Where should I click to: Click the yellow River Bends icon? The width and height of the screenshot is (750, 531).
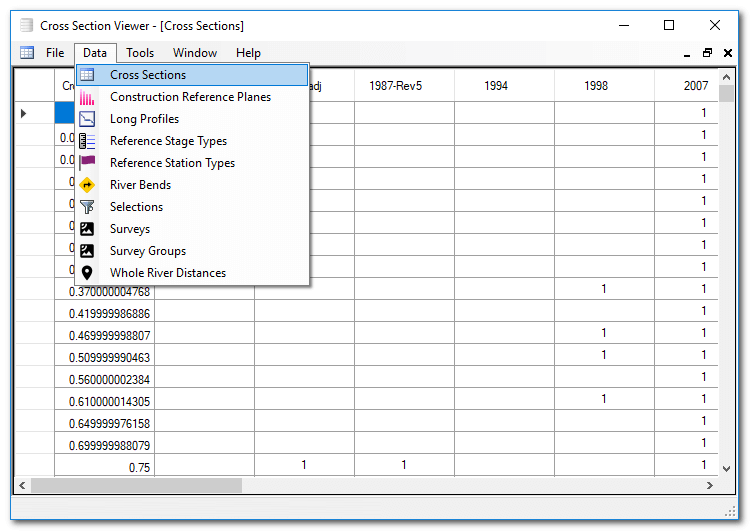(88, 185)
